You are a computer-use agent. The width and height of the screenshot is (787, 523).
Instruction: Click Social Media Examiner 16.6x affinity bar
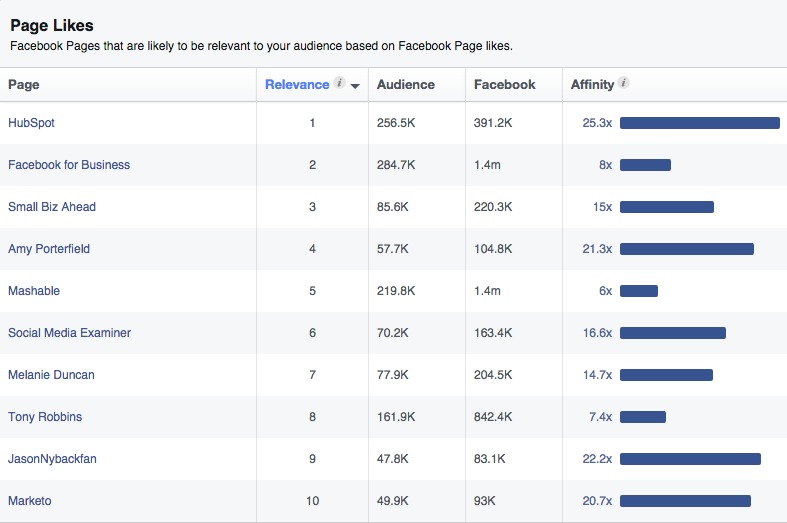673,333
